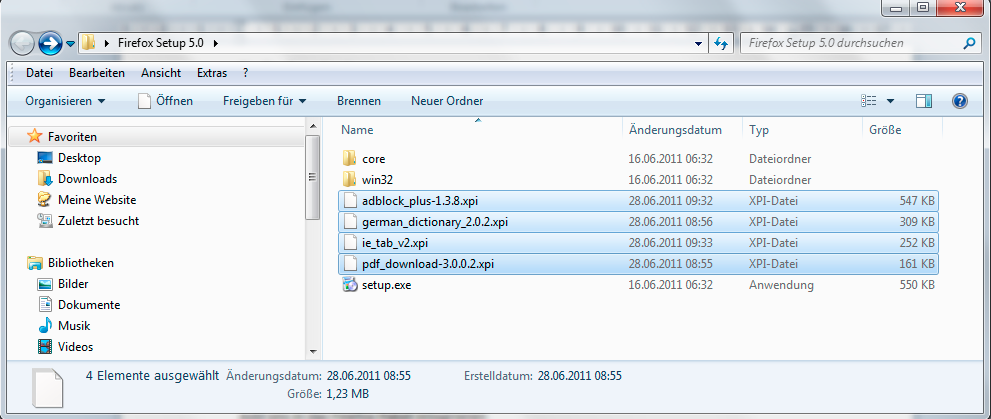
Task: Select Bibliotheken in navigation pane
Action: point(80,263)
